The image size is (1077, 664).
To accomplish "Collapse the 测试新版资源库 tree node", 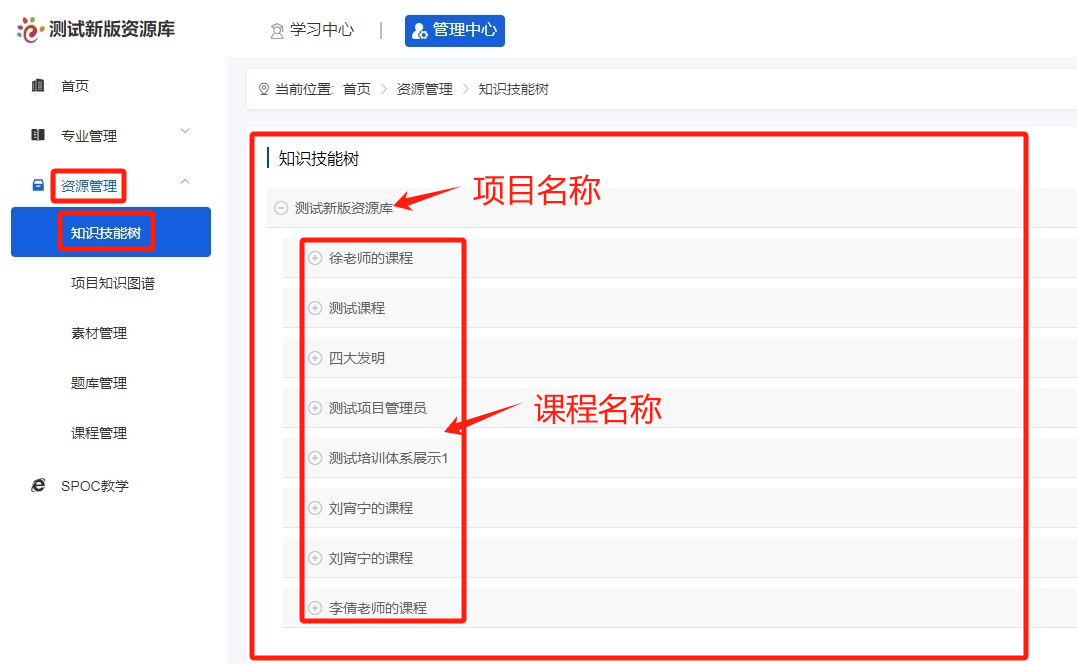I will (x=281, y=208).
